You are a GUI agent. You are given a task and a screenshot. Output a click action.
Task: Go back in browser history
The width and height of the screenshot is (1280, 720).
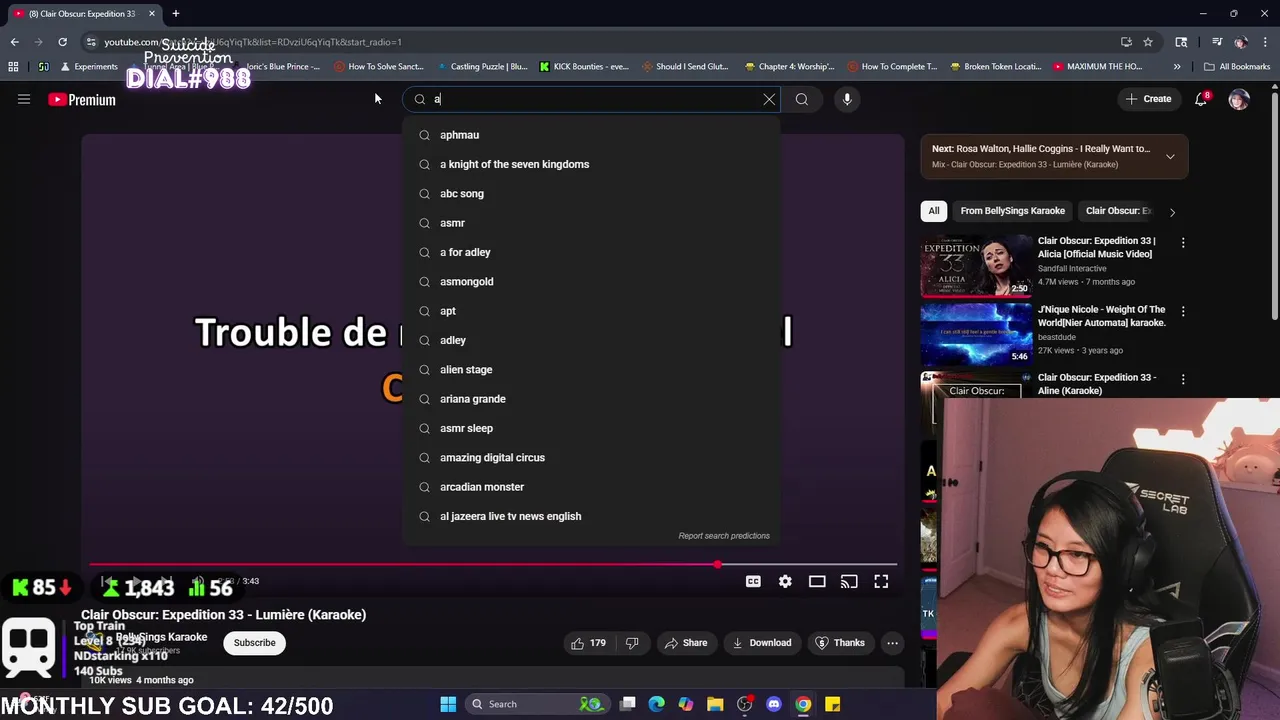coord(14,42)
